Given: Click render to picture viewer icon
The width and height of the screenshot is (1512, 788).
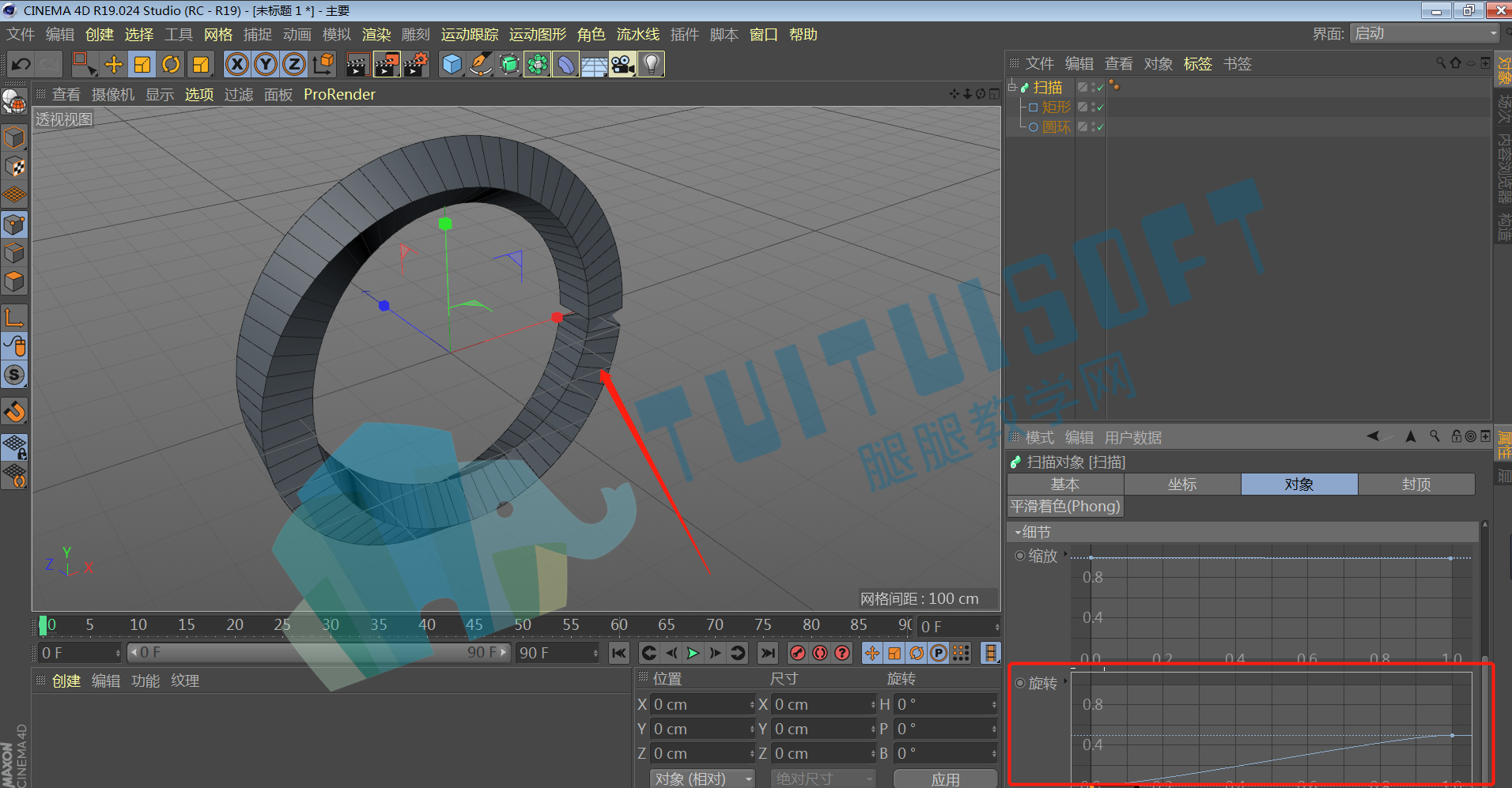Looking at the screenshot, I should pyautogui.click(x=387, y=65).
